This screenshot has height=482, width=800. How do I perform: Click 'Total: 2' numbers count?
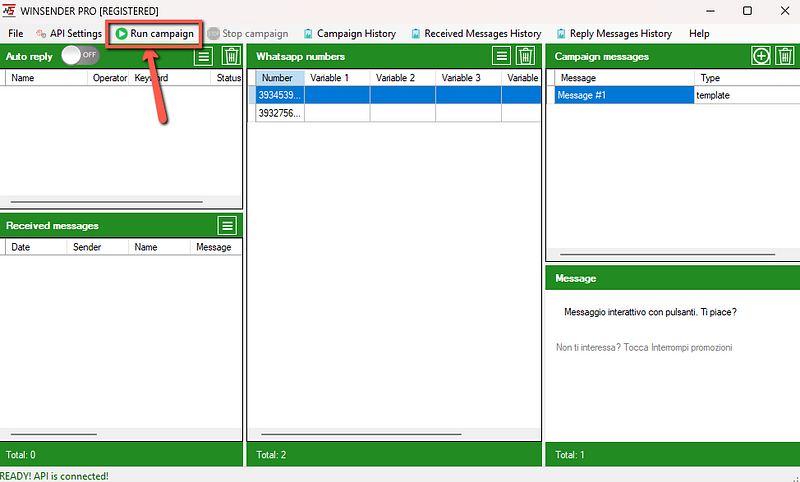pyautogui.click(x=271, y=454)
